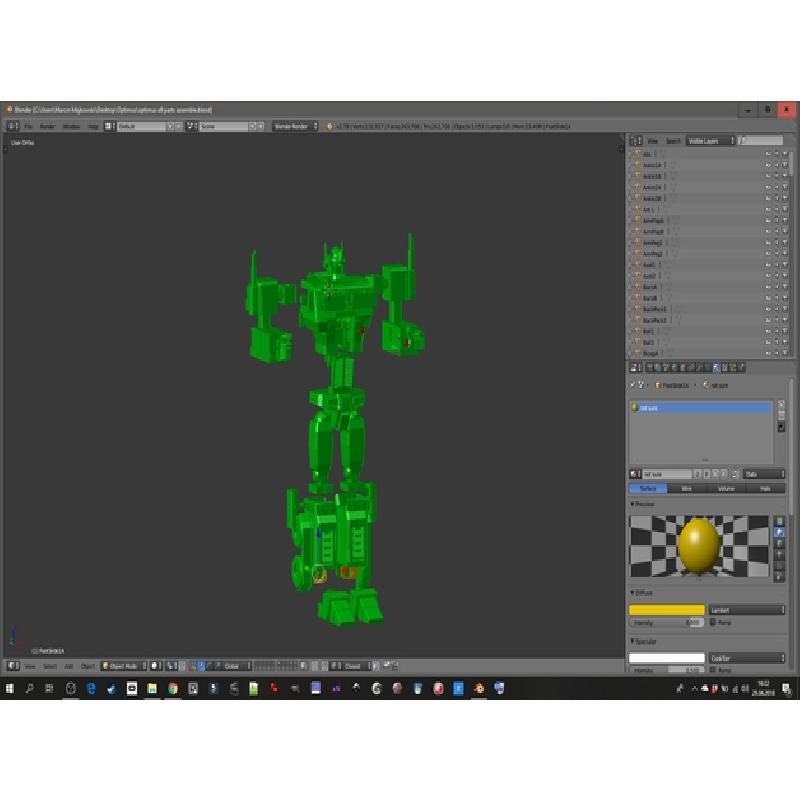Click the Diffuse Intensity slider
800x800 pixels.
coord(667,622)
